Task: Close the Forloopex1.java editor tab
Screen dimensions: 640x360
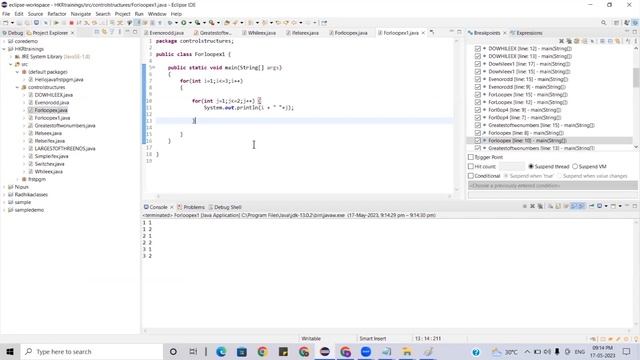Action: pyautogui.click(x=423, y=33)
